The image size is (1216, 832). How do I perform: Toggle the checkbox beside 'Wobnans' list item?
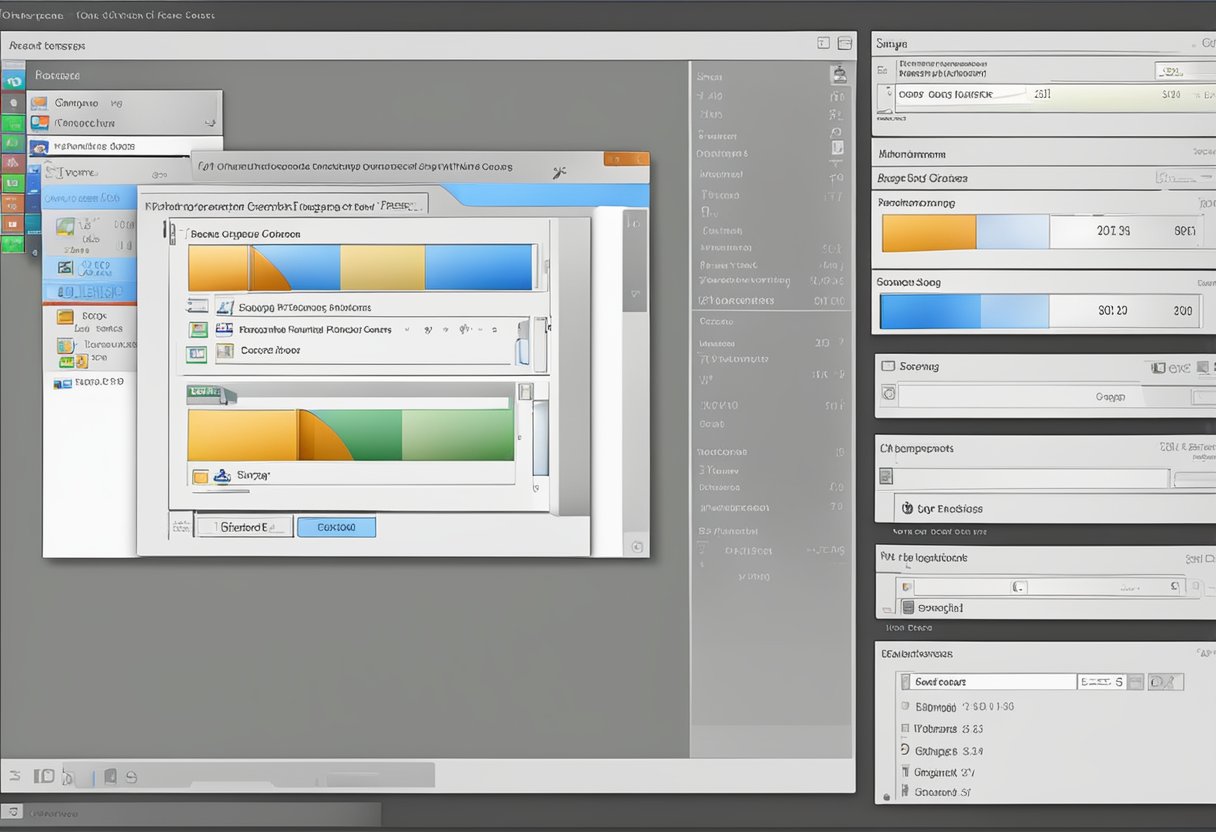coord(905,729)
